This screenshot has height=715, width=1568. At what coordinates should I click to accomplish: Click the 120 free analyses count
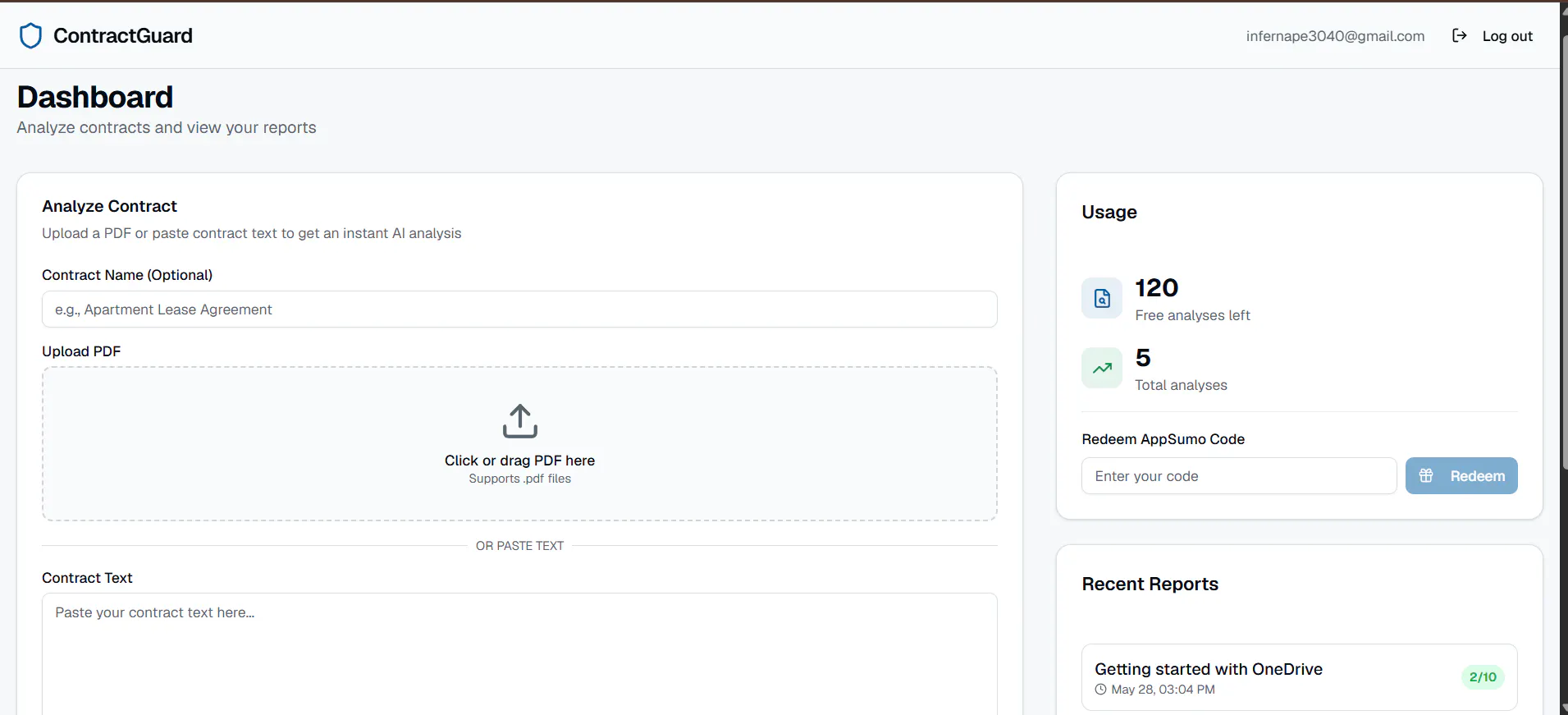(1157, 288)
